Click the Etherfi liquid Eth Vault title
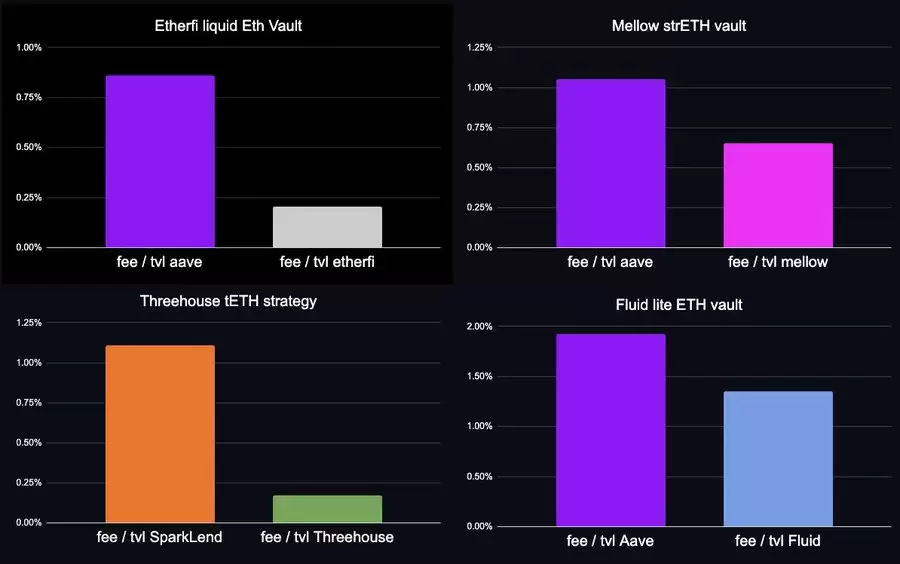This screenshot has height=564, width=900. pos(228,26)
